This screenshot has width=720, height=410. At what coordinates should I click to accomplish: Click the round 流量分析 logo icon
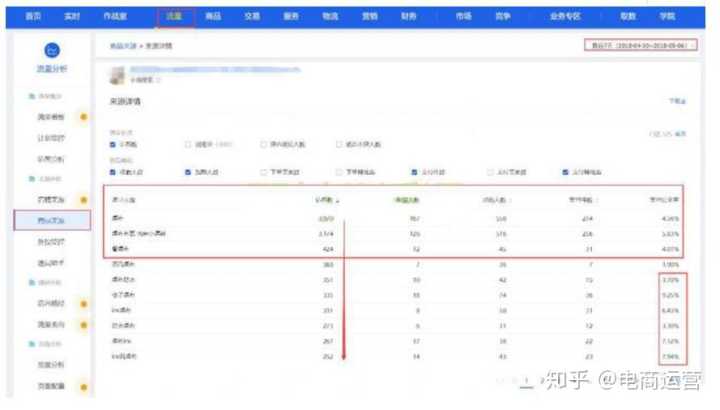point(52,50)
